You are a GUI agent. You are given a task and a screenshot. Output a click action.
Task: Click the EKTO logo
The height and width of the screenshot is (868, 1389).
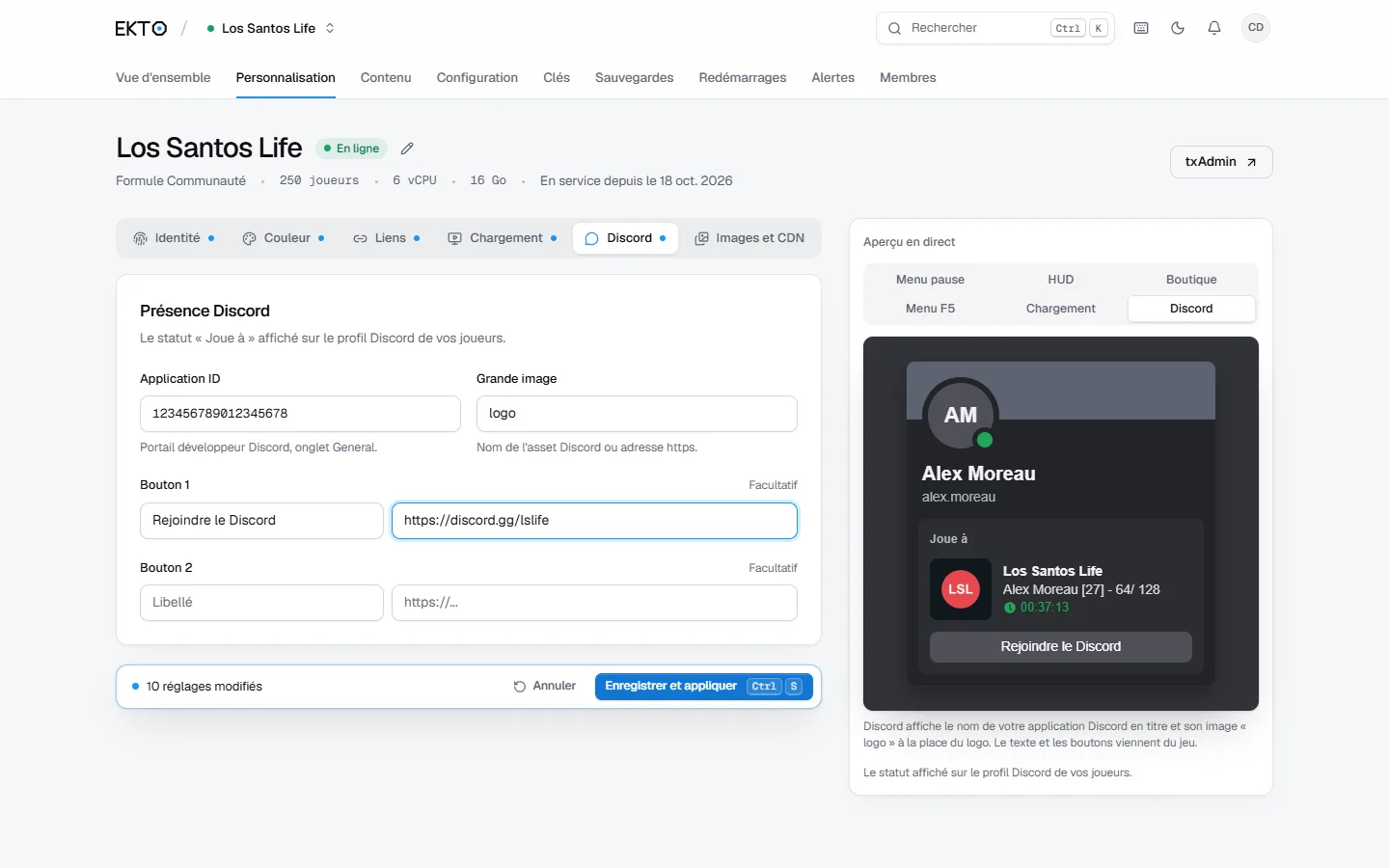pos(141,28)
